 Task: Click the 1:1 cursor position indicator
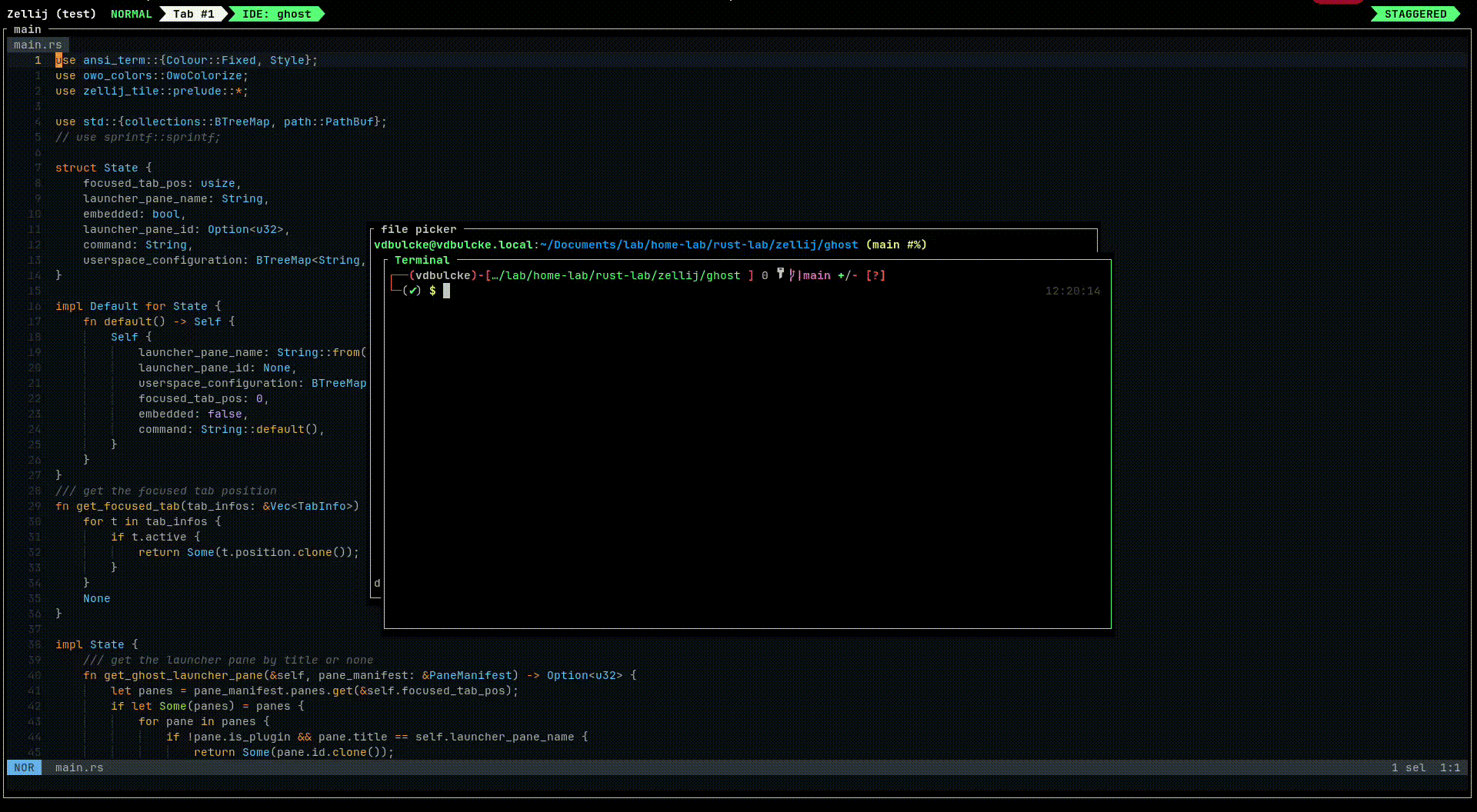[x=1450, y=767]
